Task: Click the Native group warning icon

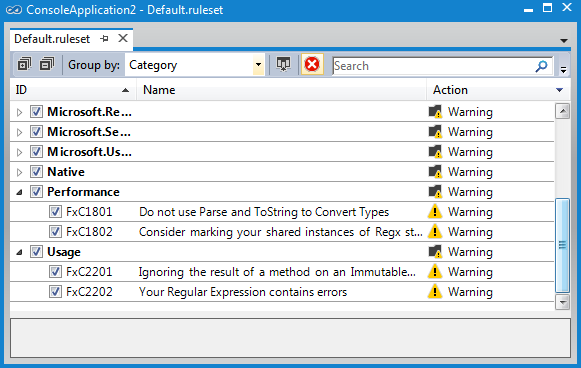Action: tap(435, 172)
